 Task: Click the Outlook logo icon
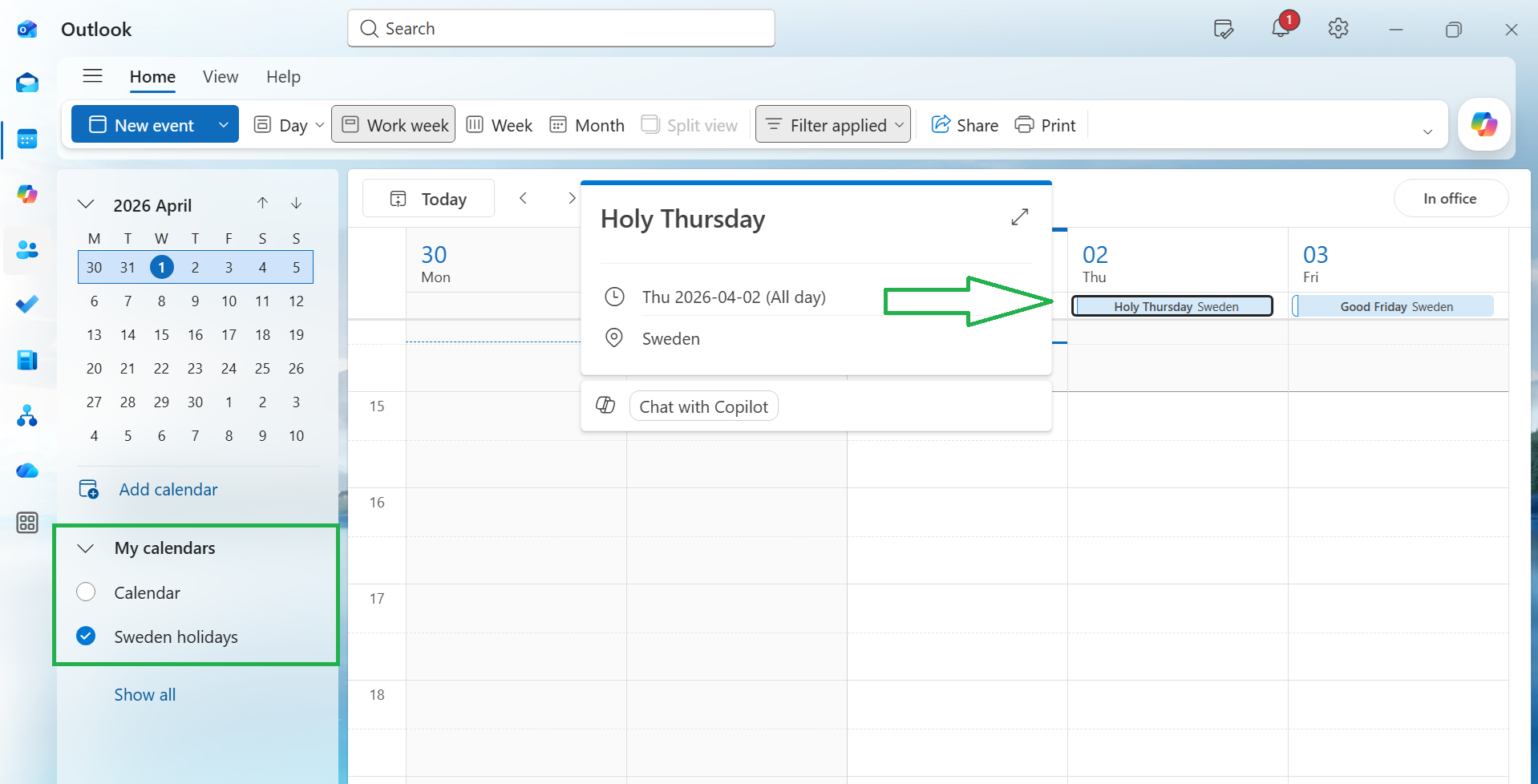[x=27, y=30]
